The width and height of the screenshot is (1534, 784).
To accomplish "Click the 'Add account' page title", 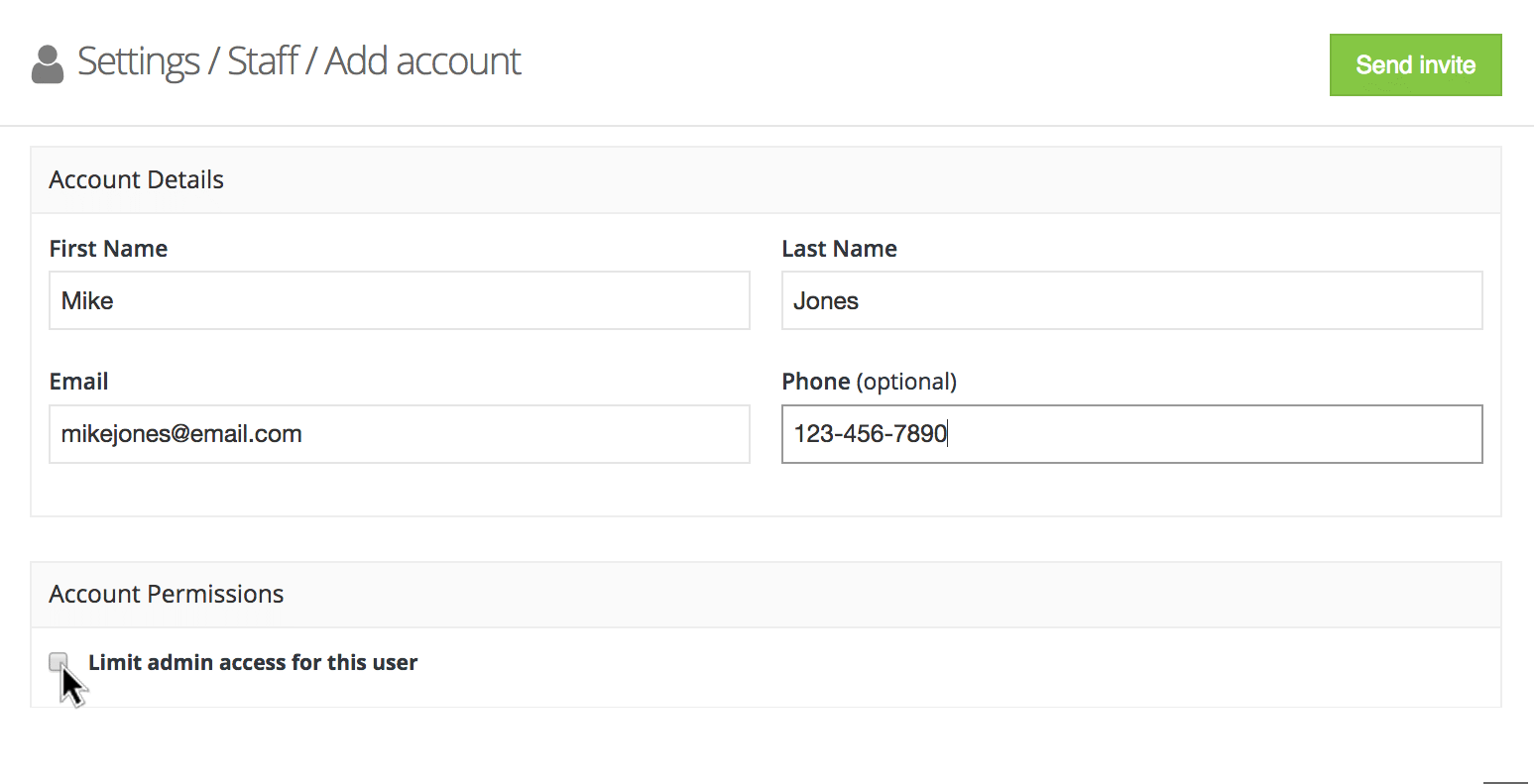I will click(x=422, y=61).
